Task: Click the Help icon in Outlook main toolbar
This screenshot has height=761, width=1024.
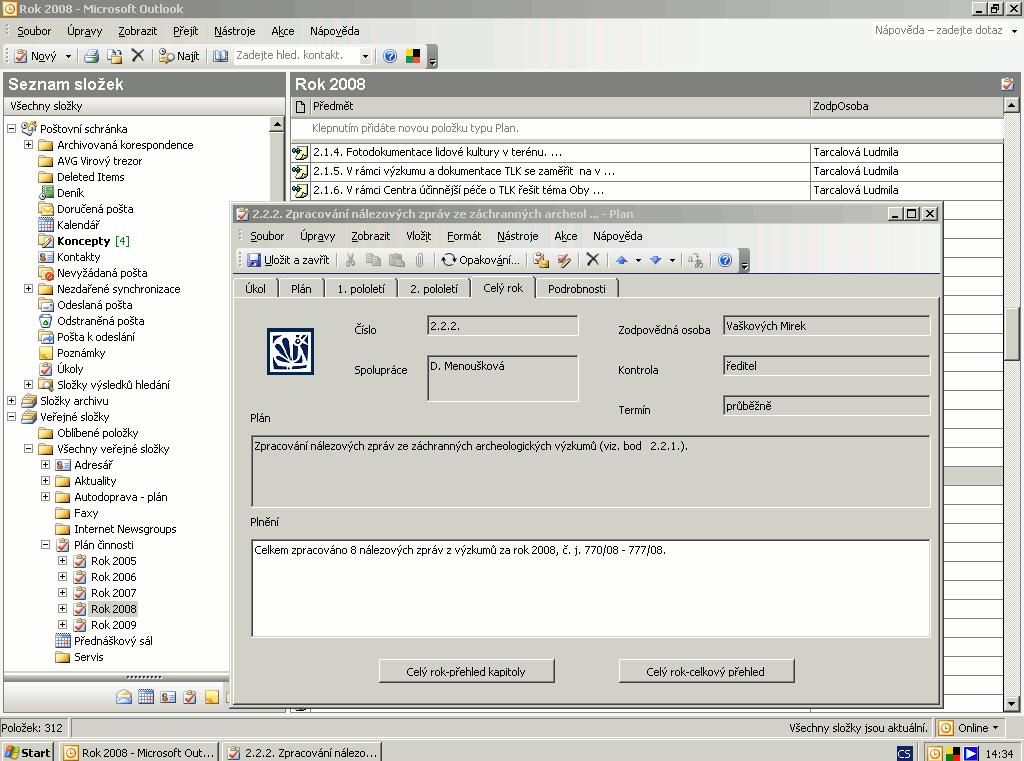Action: 390,56
